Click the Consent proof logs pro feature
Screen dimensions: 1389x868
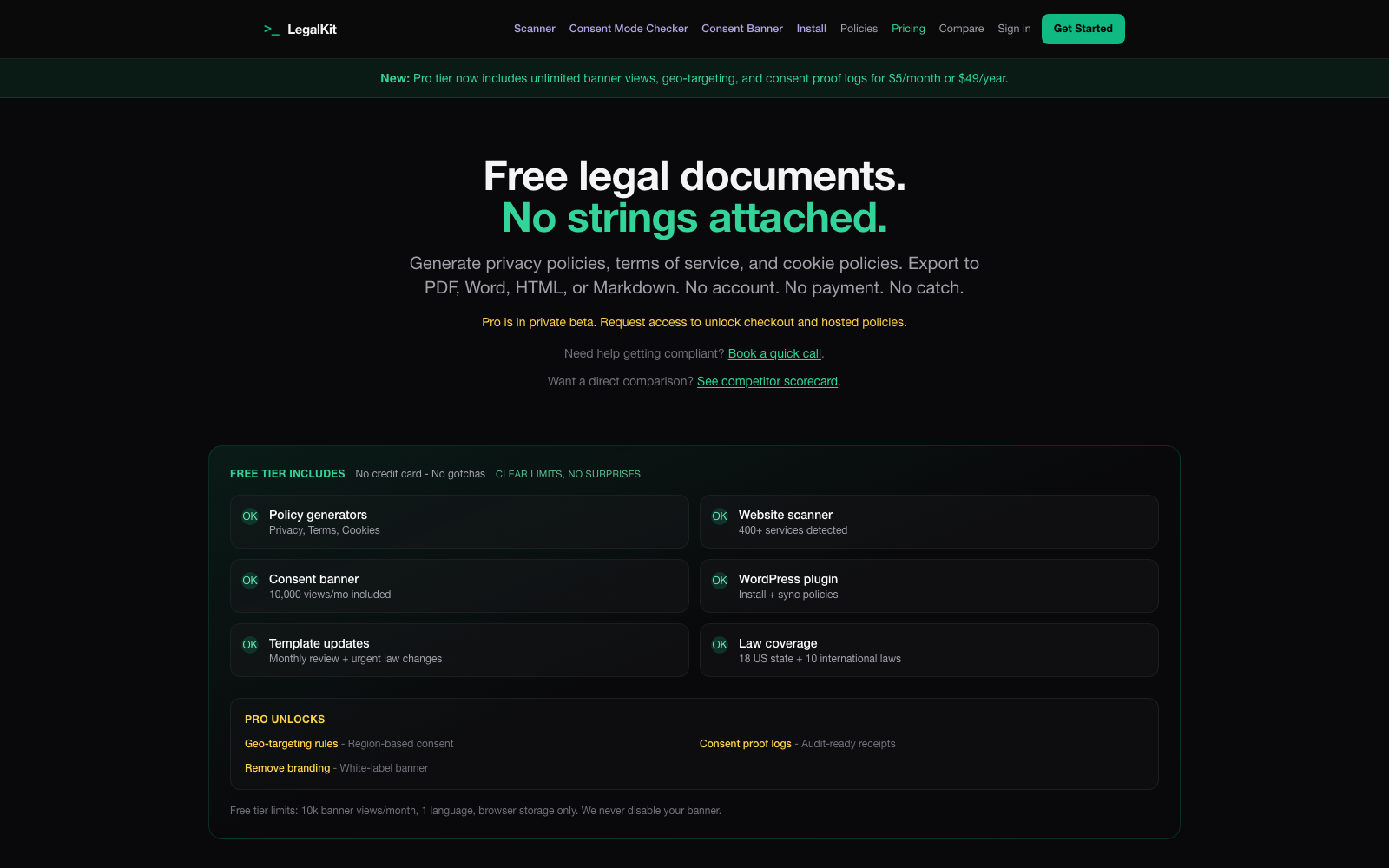pyautogui.click(x=746, y=743)
